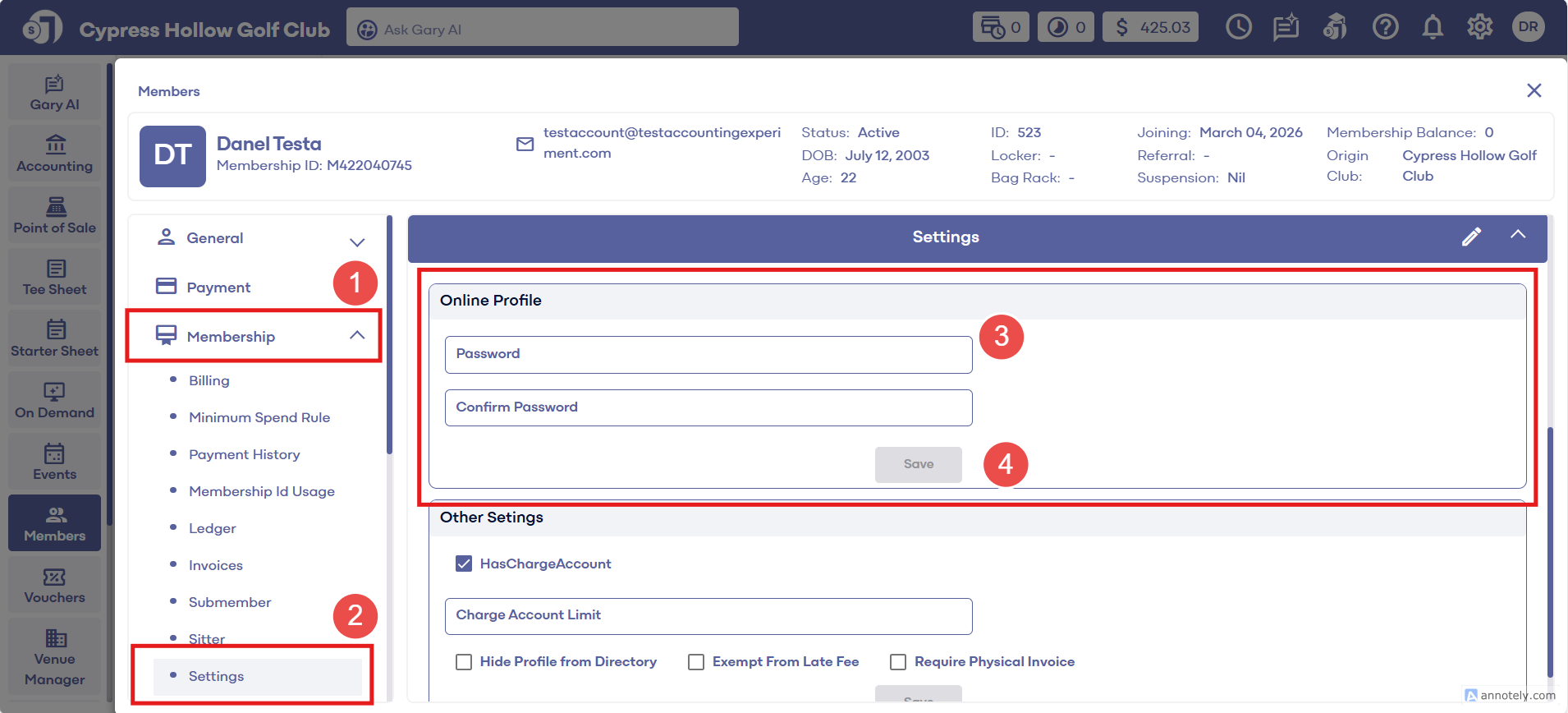Open the help question mark icon
Screen dimensions: 1568x713
point(1385,28)
